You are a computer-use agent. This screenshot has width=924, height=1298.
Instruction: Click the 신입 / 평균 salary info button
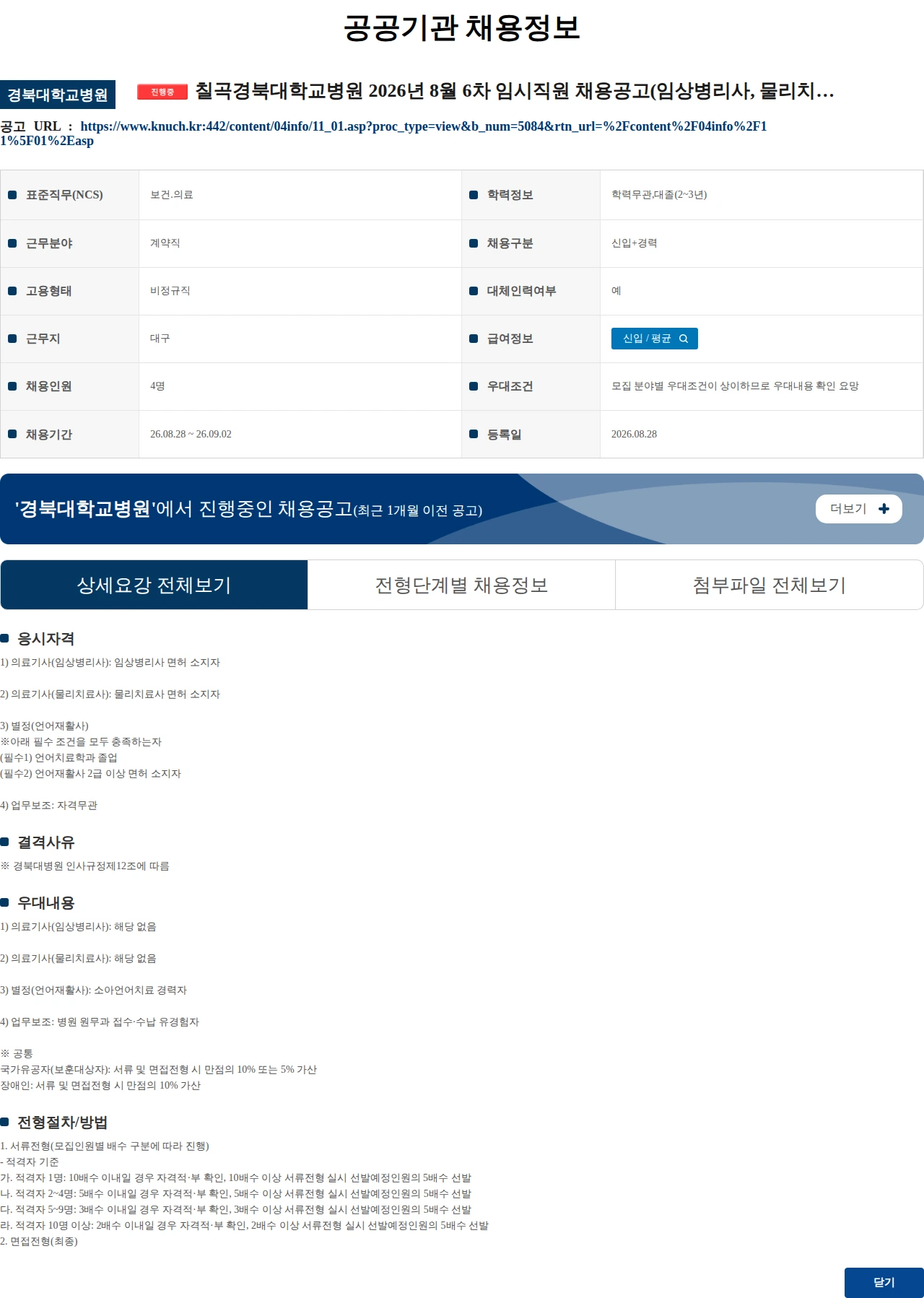tap(654, 339)
